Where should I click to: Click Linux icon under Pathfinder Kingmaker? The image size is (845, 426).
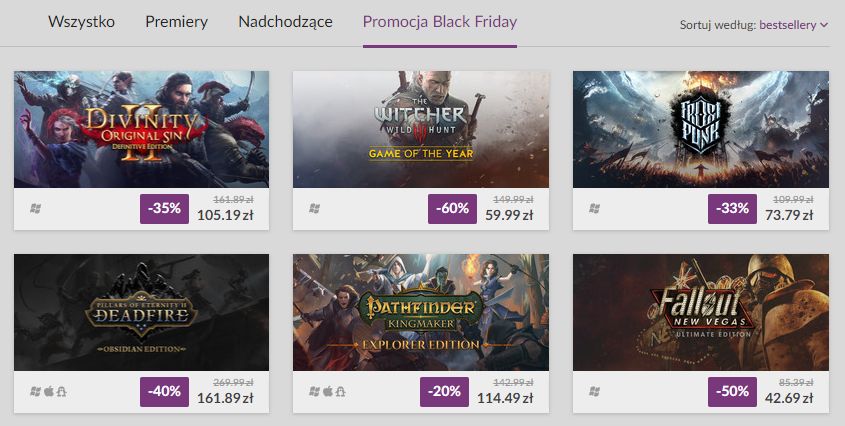(x=340, y=392)
